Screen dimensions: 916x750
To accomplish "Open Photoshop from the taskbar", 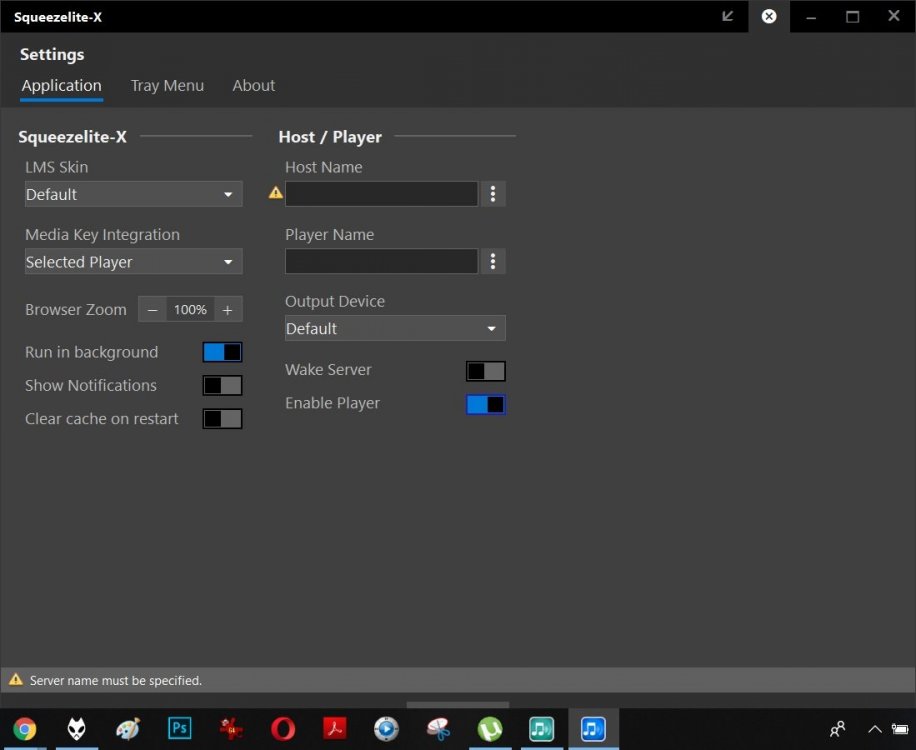I will [x=179, y=728].
